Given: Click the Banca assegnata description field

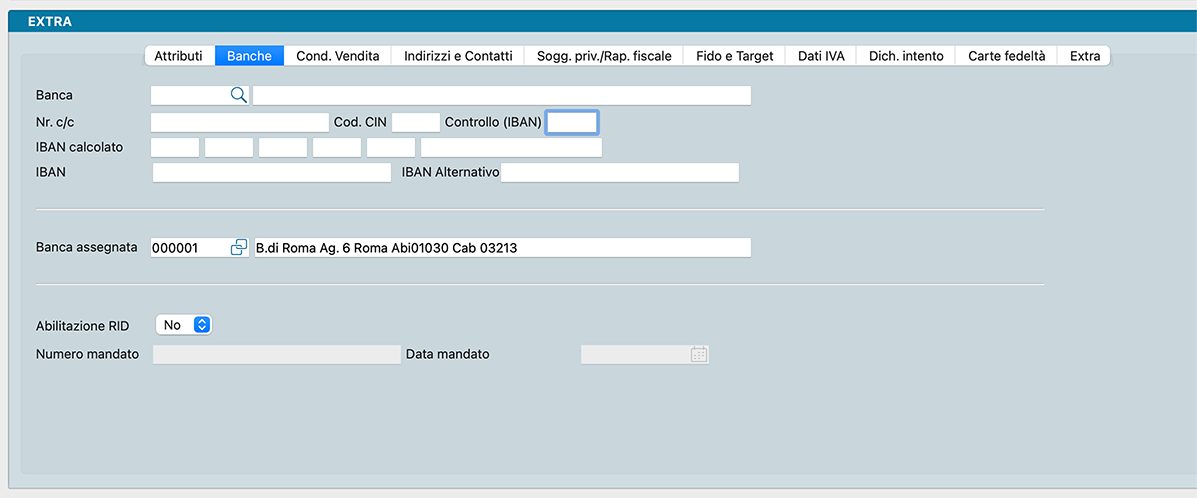Looking at the screenshot, I should click(502, 247).
